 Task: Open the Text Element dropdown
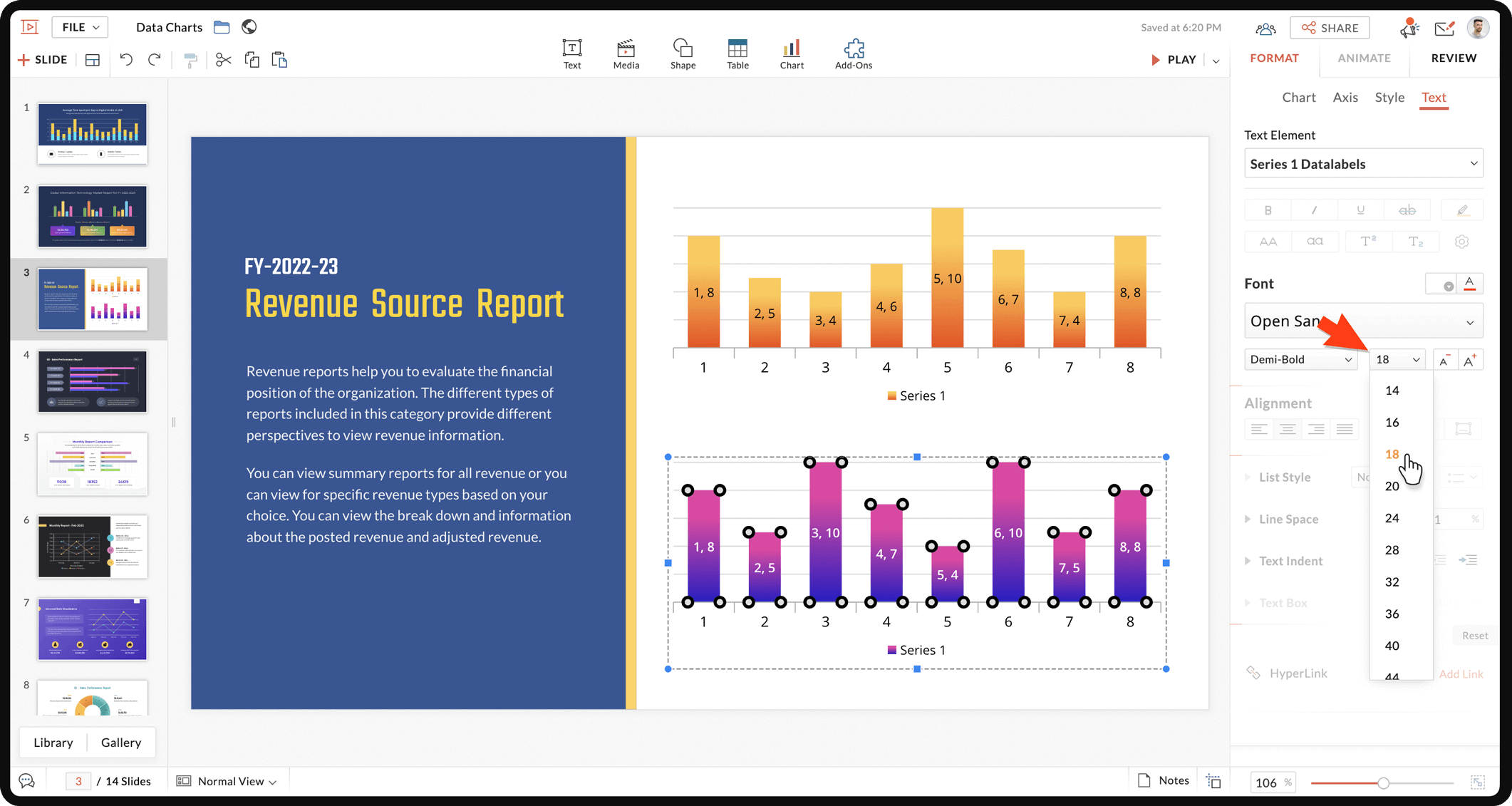point(1363,164)
